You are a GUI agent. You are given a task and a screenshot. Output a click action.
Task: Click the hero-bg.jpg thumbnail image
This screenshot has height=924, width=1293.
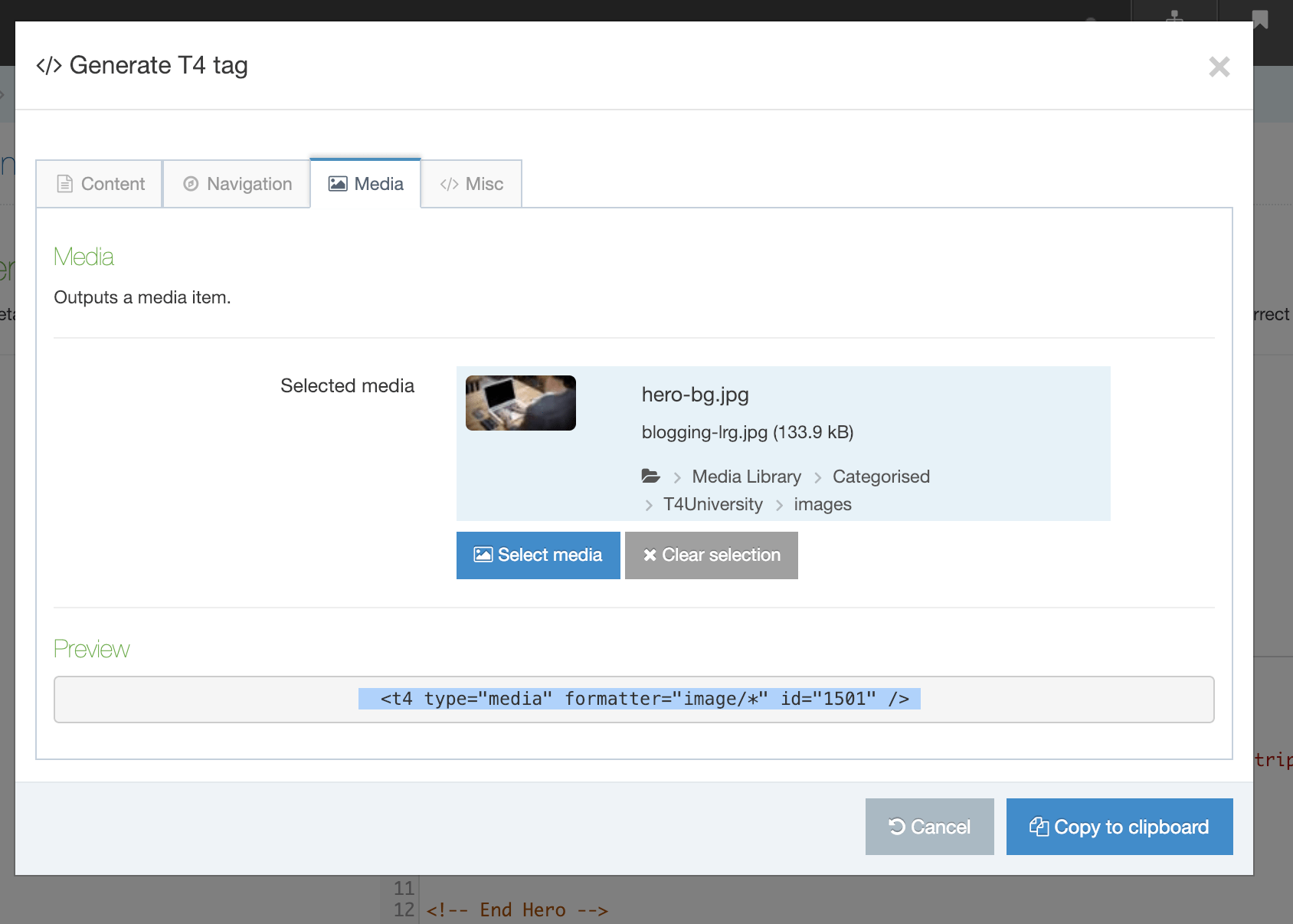click(521, 403)
